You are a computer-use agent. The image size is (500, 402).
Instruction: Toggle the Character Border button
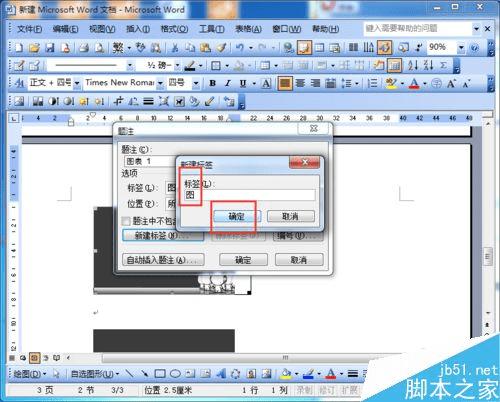pyautogui.click(x=266, y=83)
